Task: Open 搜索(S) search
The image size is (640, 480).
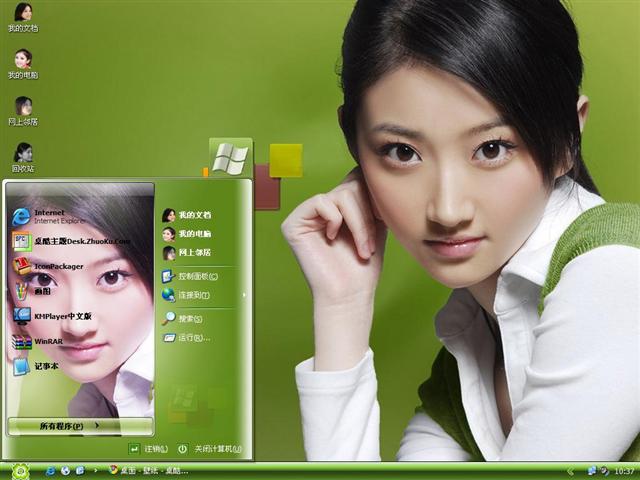Action: coord(182,319)
